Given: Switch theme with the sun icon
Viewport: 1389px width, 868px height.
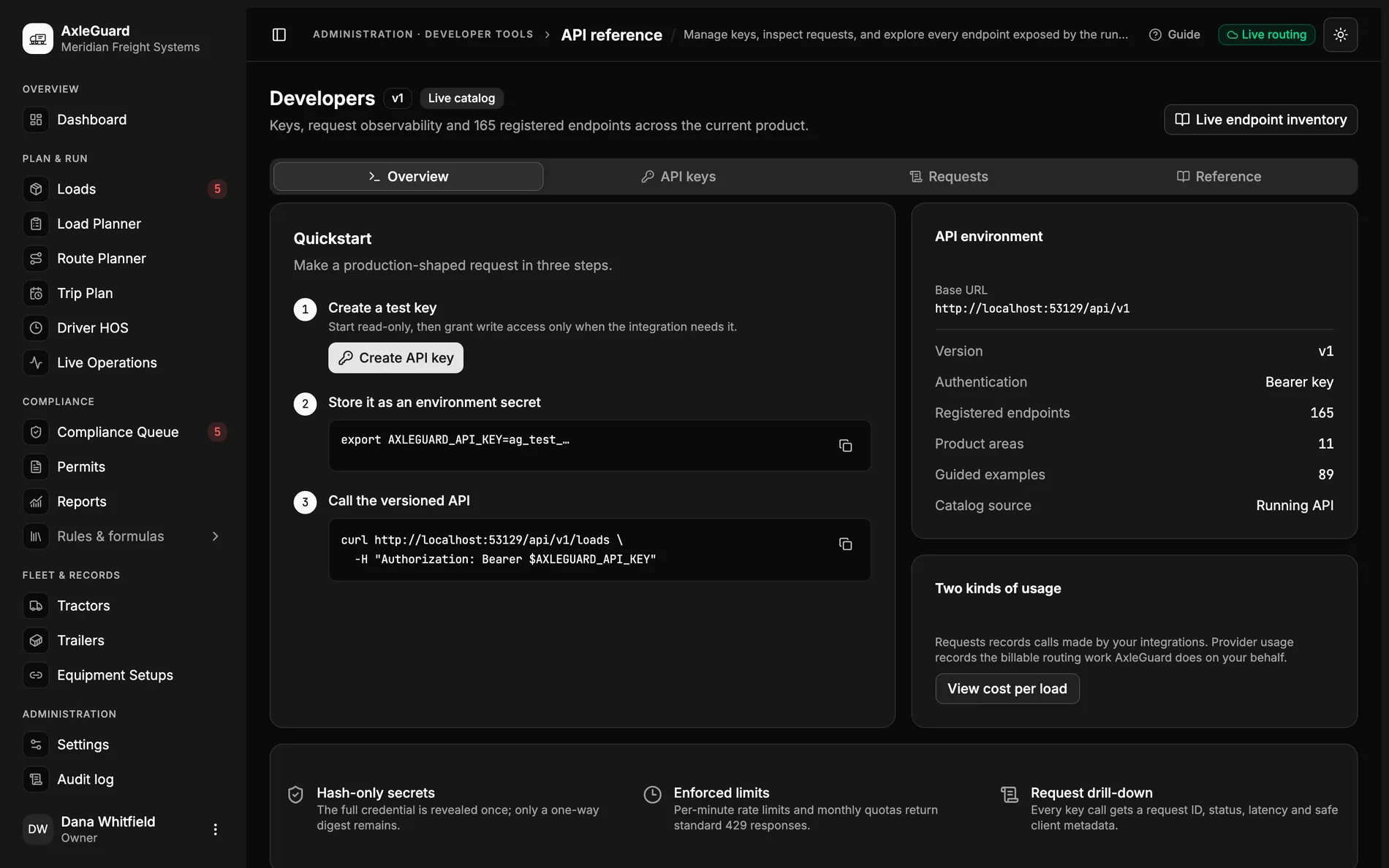Looking at the screenshot, I should pos(1340,34).
